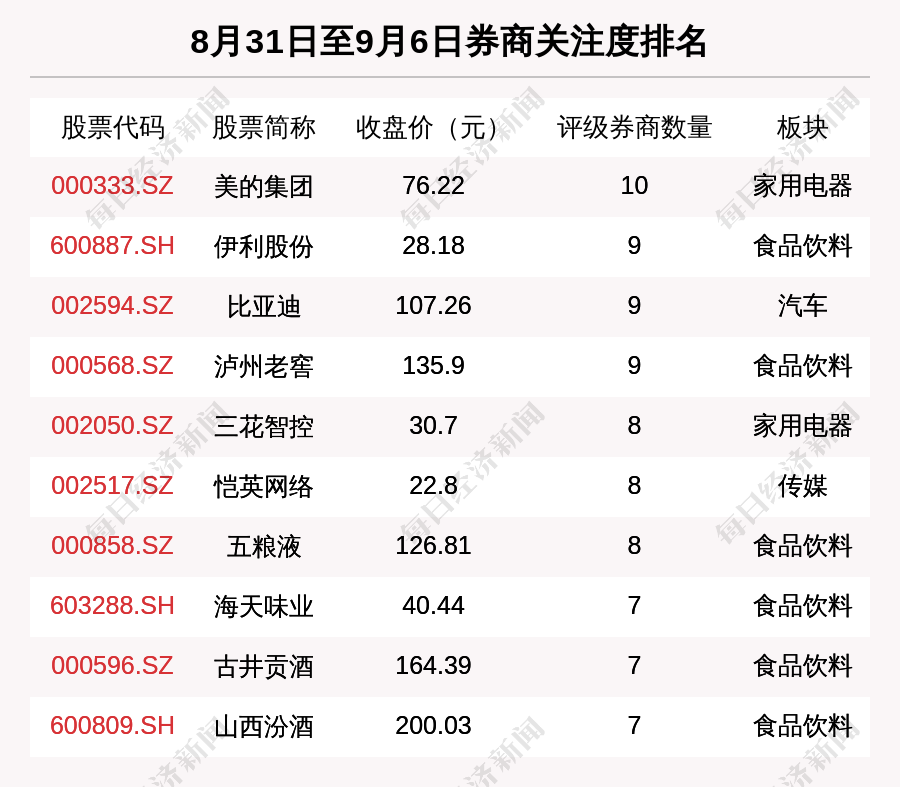Select broker count 7 in 海天味业 row
900x787 pixels.
[x=634, y=606]
